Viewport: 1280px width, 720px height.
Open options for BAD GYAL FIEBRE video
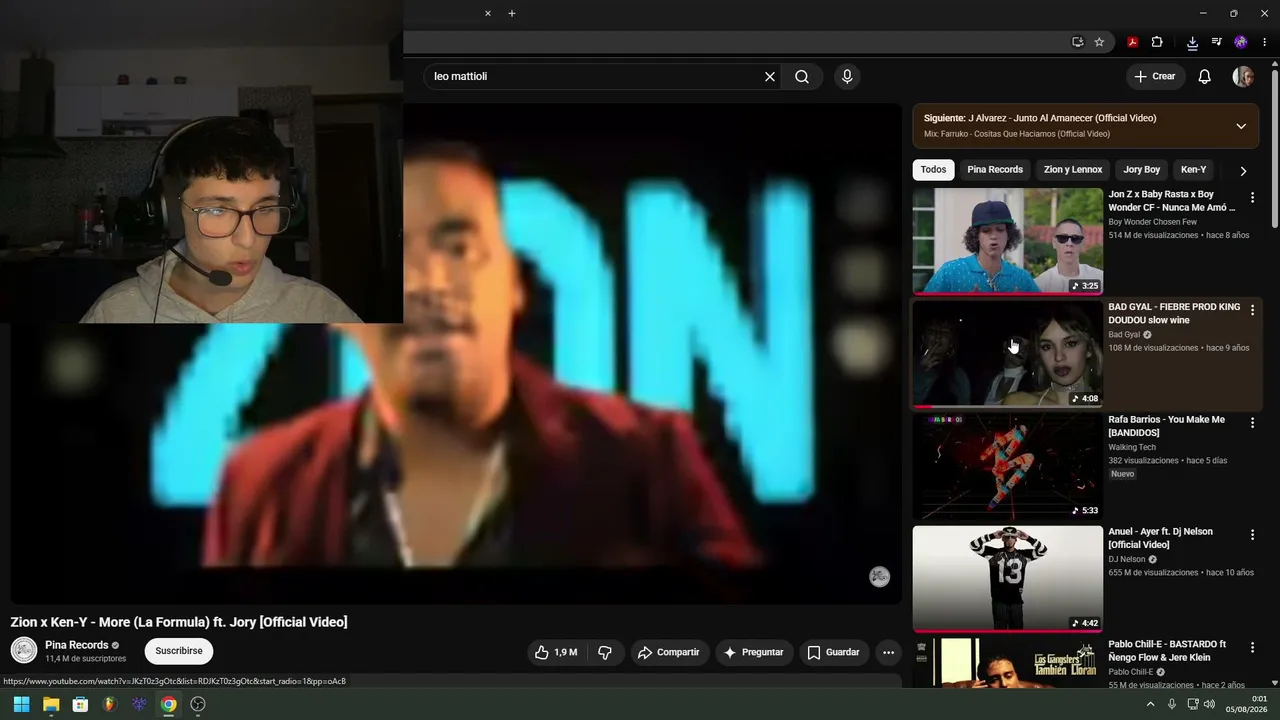tap(1252, 311)
